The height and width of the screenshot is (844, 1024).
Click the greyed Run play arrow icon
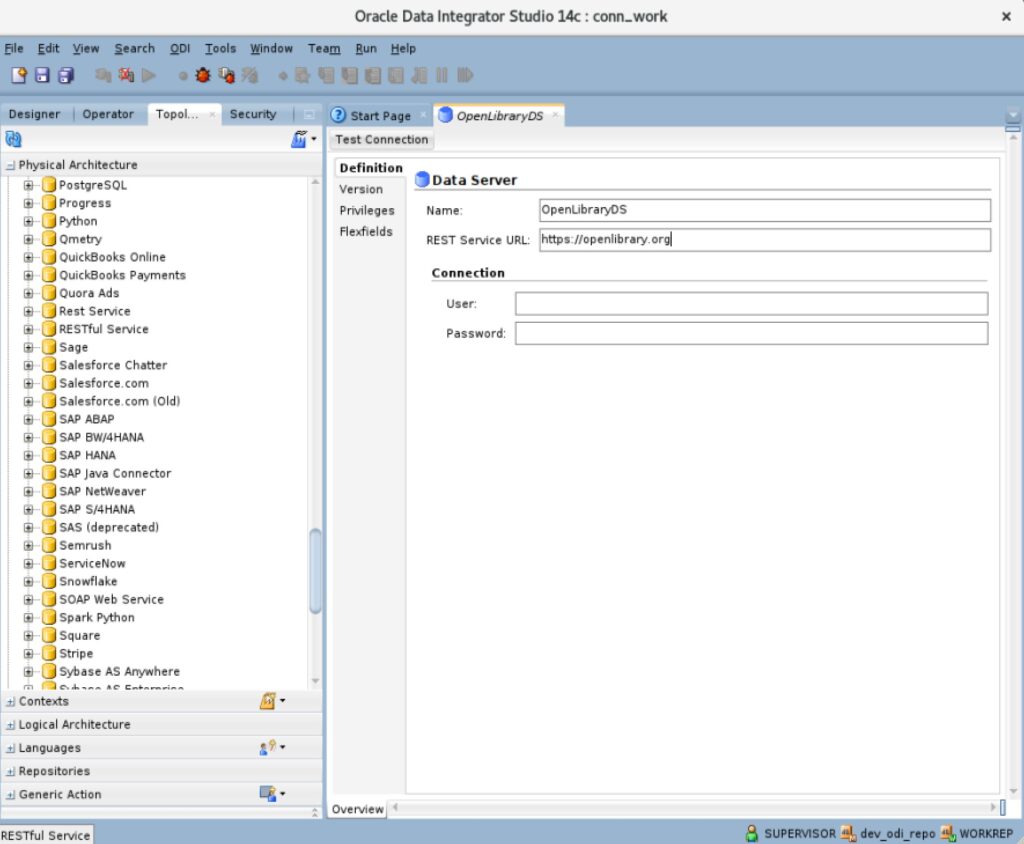click(x=149, y=75)
